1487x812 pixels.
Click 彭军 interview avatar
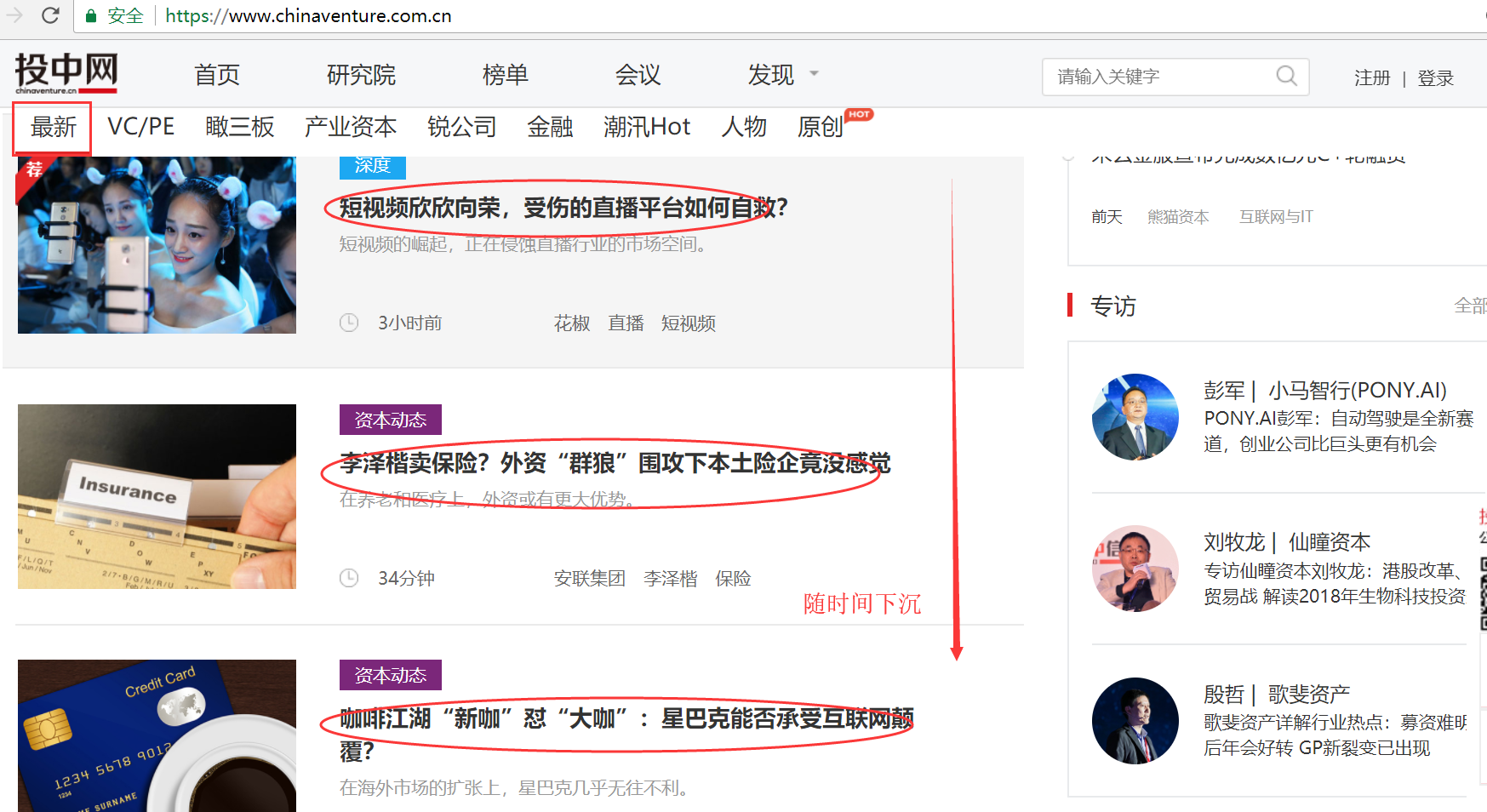pyautogui.click(x=1135, y=417)
